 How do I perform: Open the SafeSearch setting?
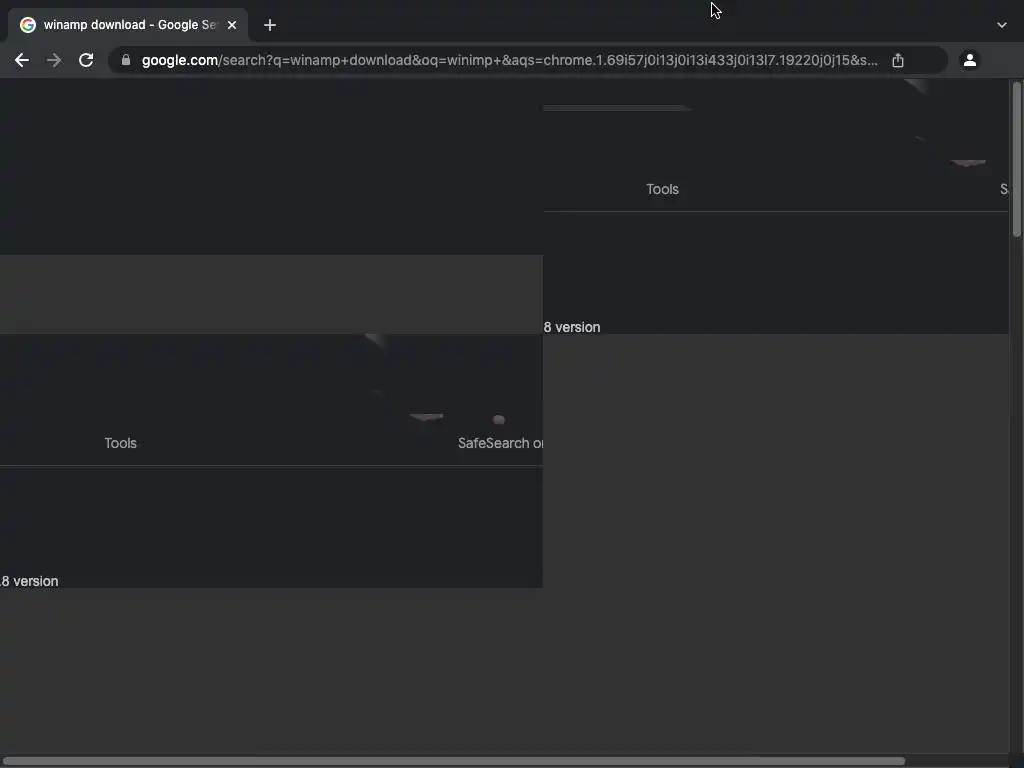coord(500,443)
